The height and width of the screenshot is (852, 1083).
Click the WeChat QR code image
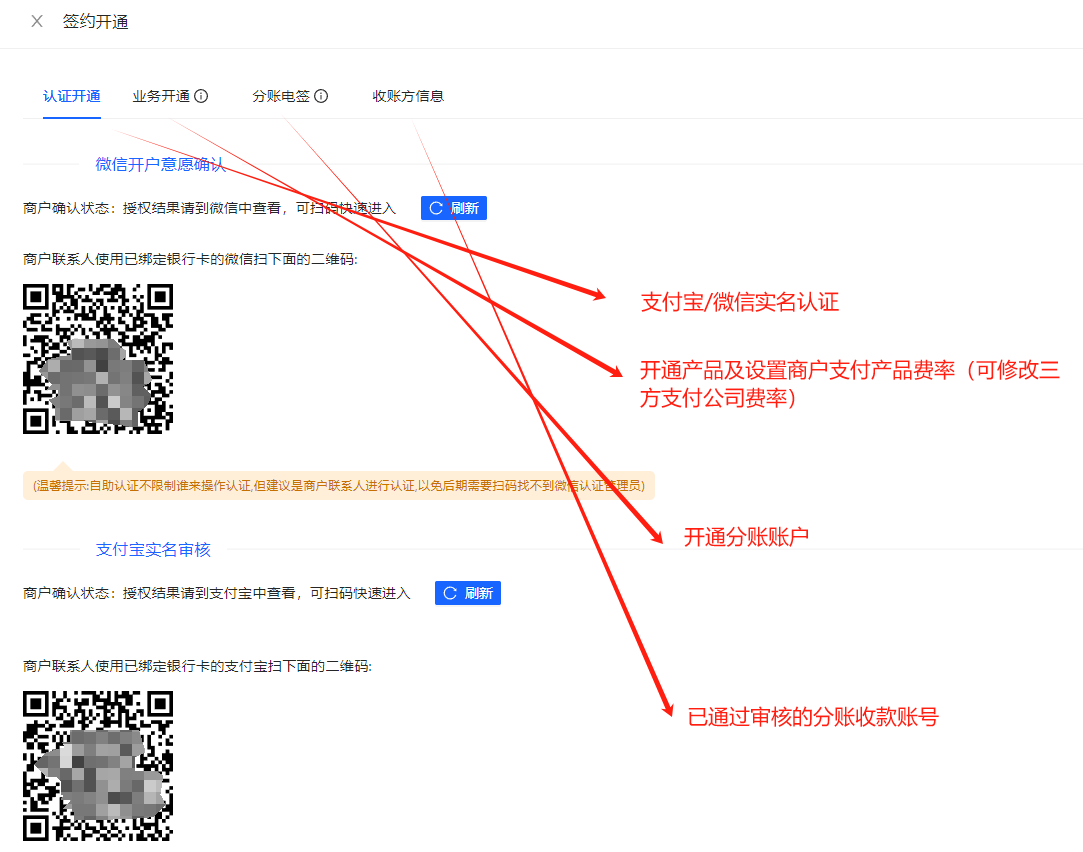(98, 358)
